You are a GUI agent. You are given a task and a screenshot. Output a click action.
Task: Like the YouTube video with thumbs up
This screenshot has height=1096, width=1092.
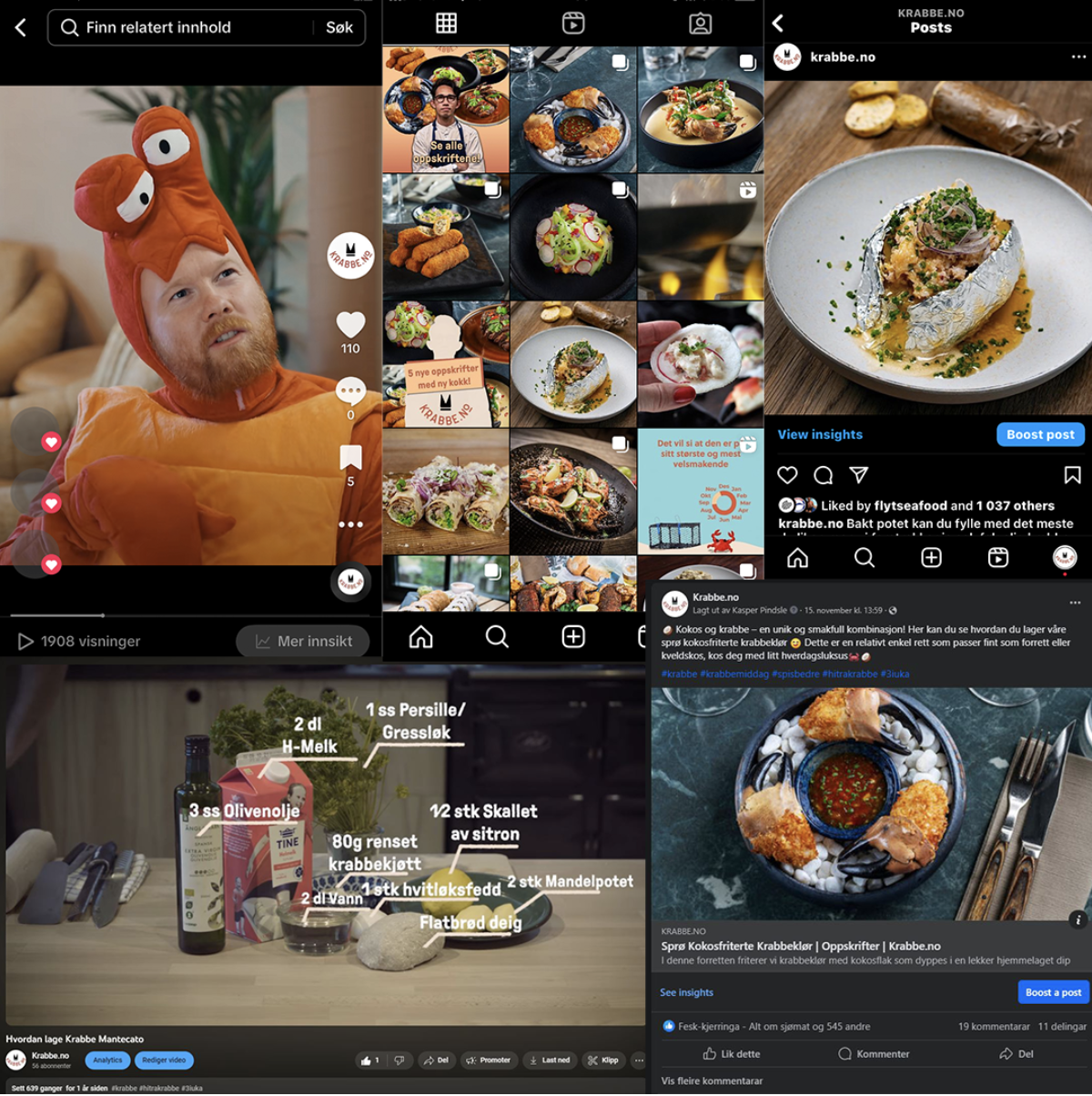[x=369, y=1060]
